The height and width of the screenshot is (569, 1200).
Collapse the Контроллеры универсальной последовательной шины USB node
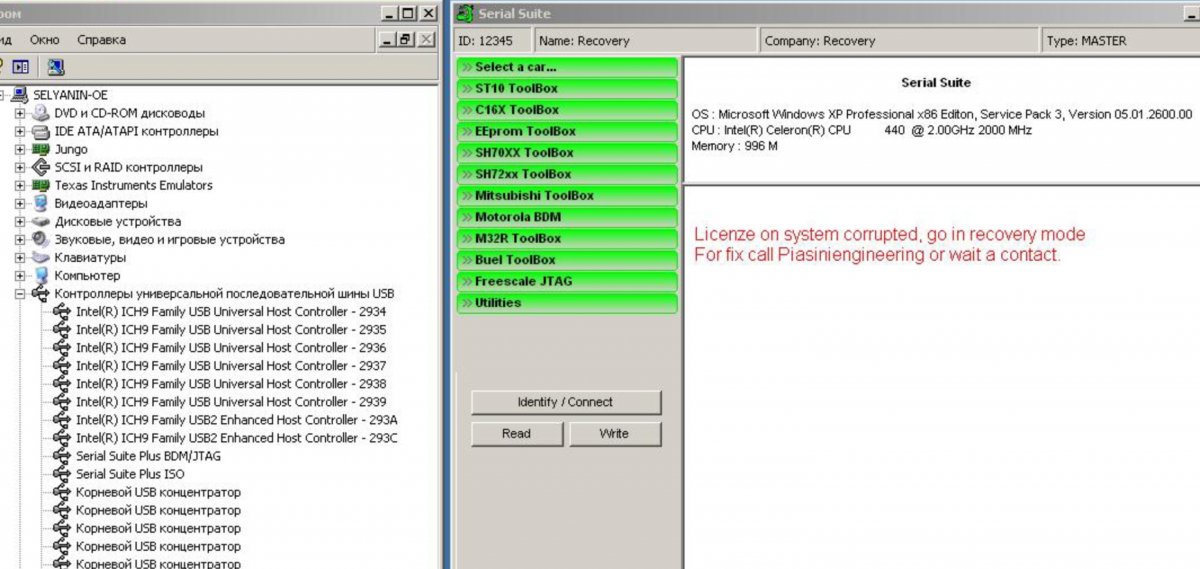coord(20,294)
